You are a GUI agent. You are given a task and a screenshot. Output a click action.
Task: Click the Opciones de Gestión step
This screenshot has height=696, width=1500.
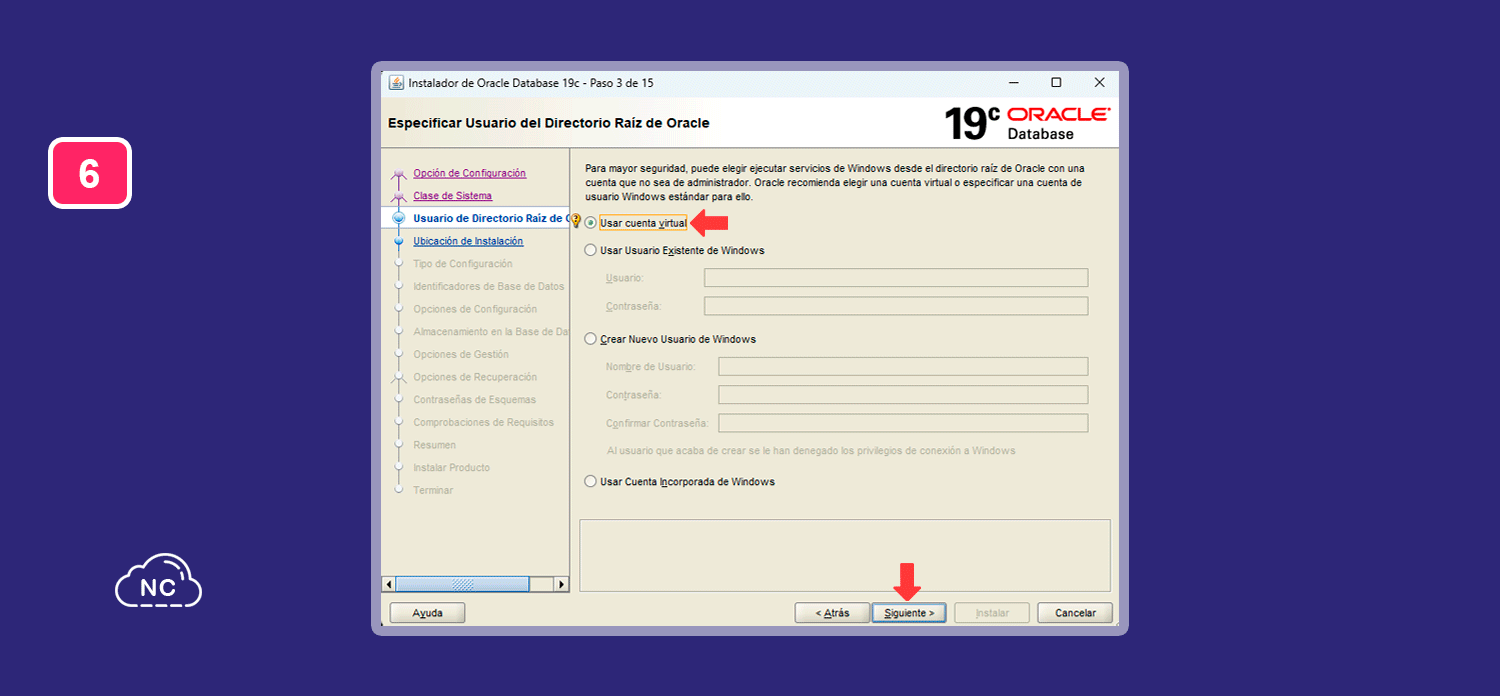(x=461, y=355)
